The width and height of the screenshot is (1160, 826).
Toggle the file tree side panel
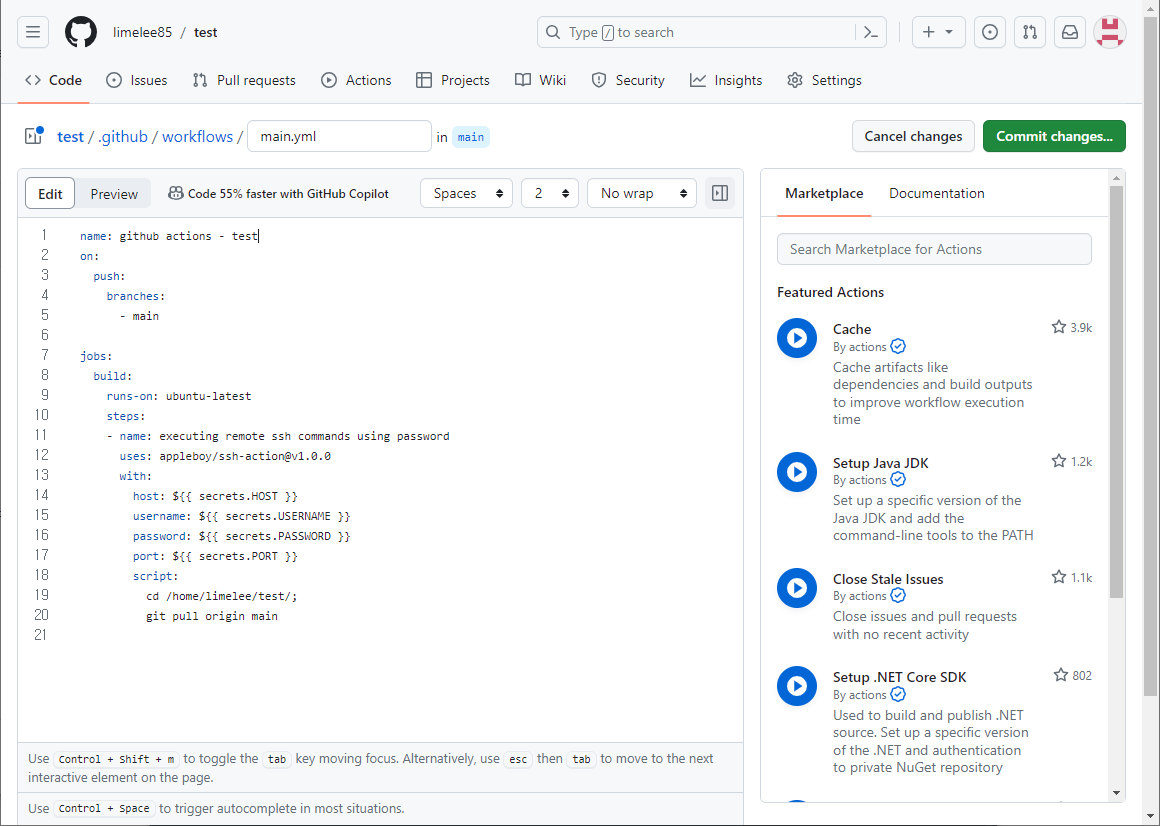[x=34, y=135]
